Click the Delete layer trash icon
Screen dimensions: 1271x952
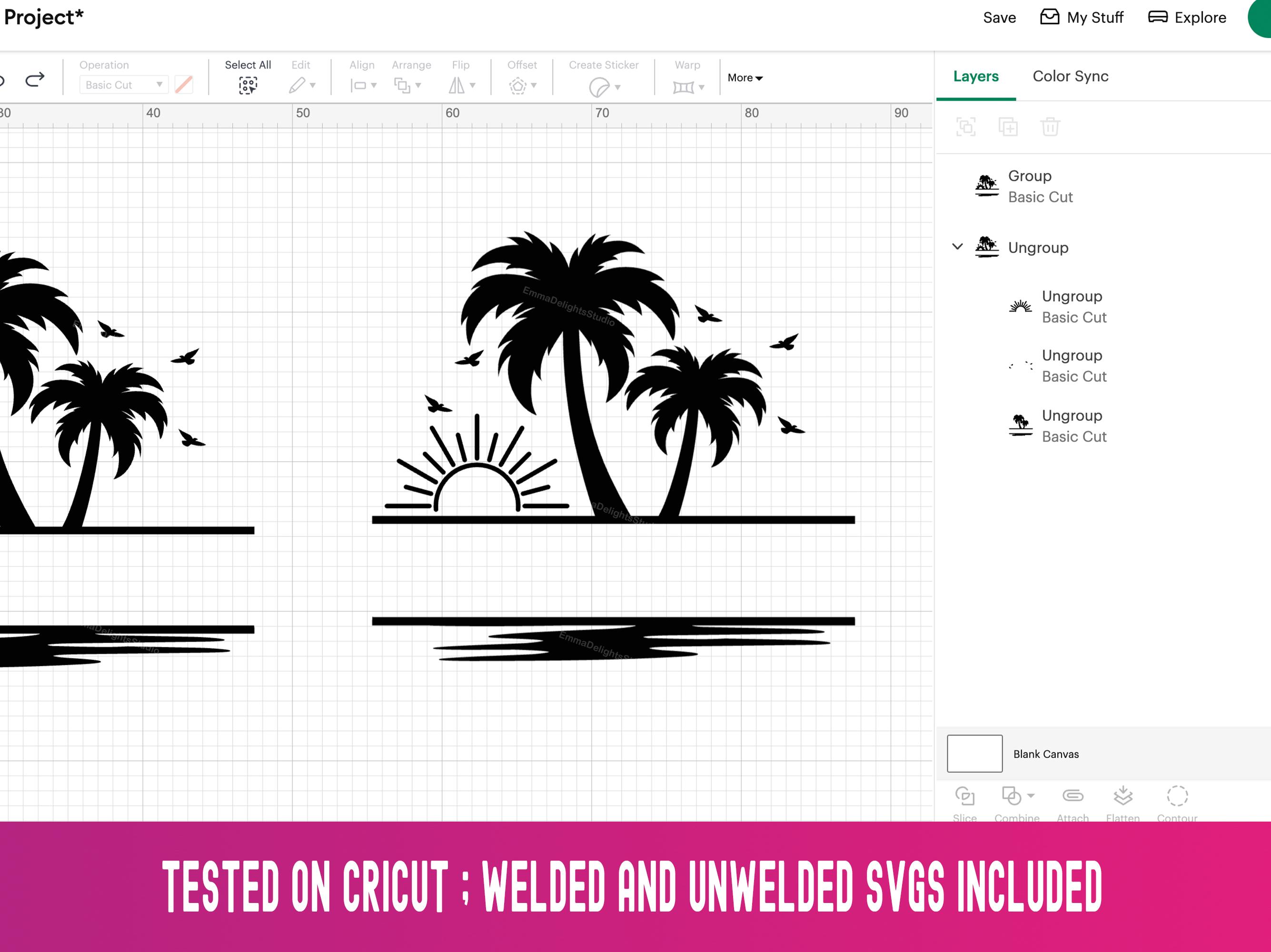[1050, 127]
